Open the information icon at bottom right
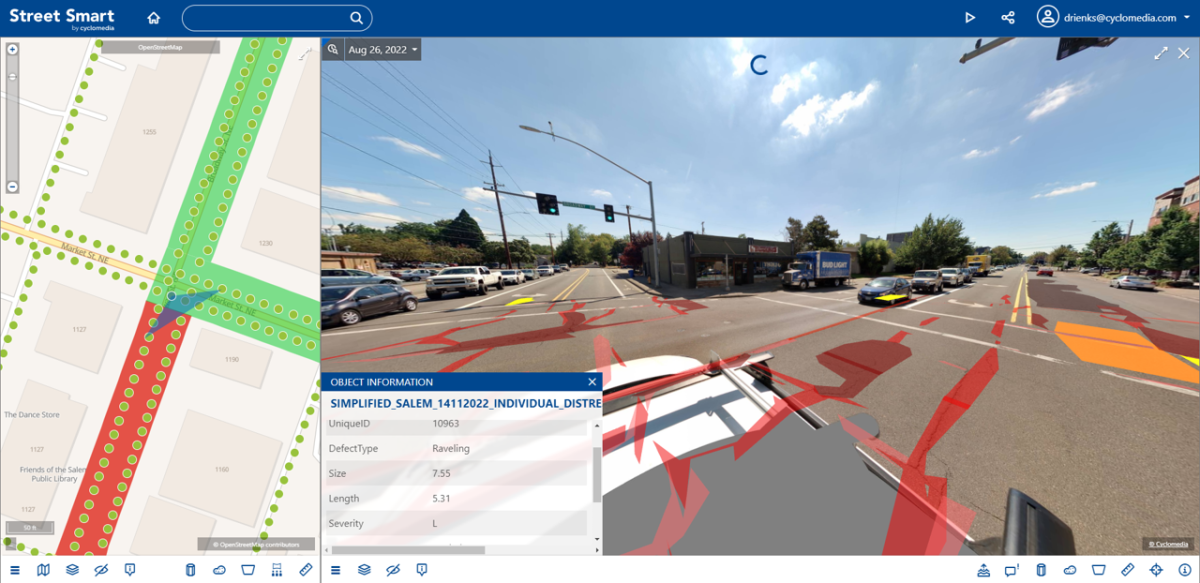Screen dimensions: 1200x583 point(1184,570)
